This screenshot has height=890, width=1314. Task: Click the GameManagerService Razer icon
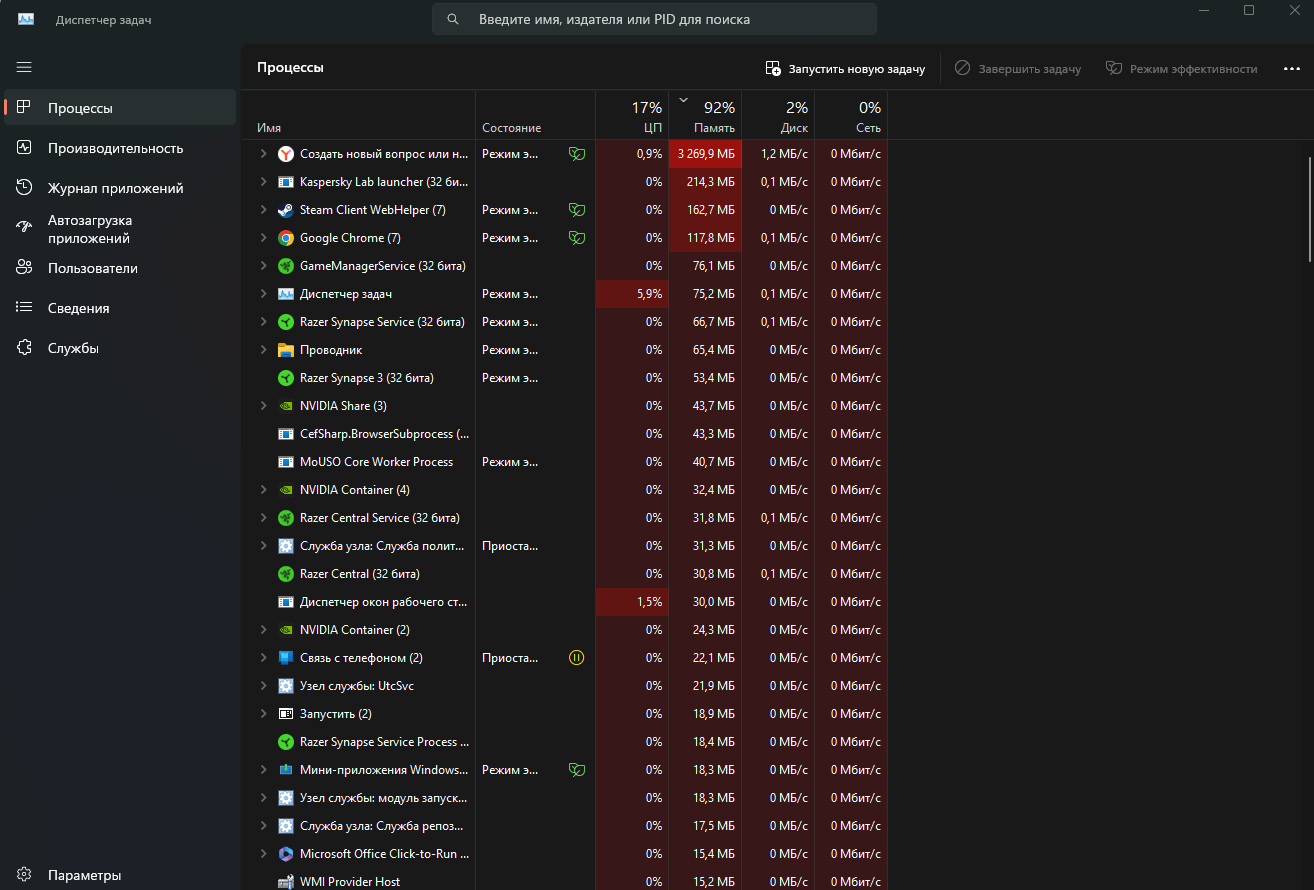(286, 266)
